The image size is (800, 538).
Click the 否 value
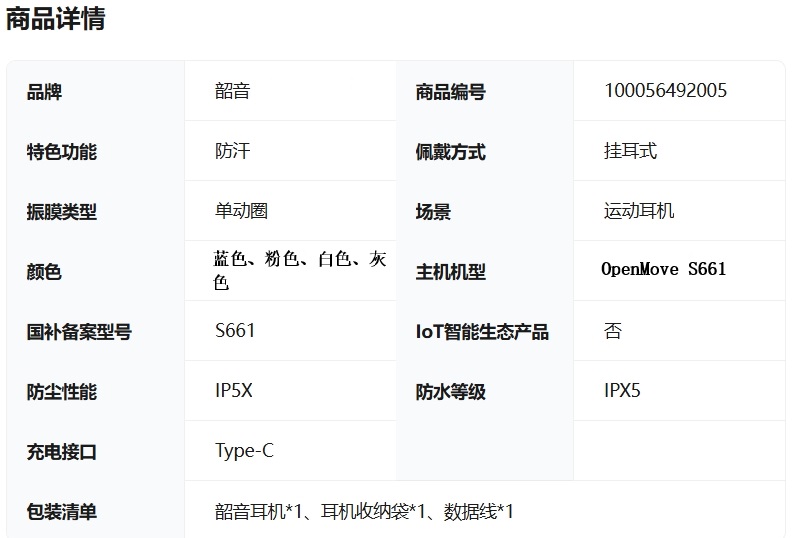[613, 331]
